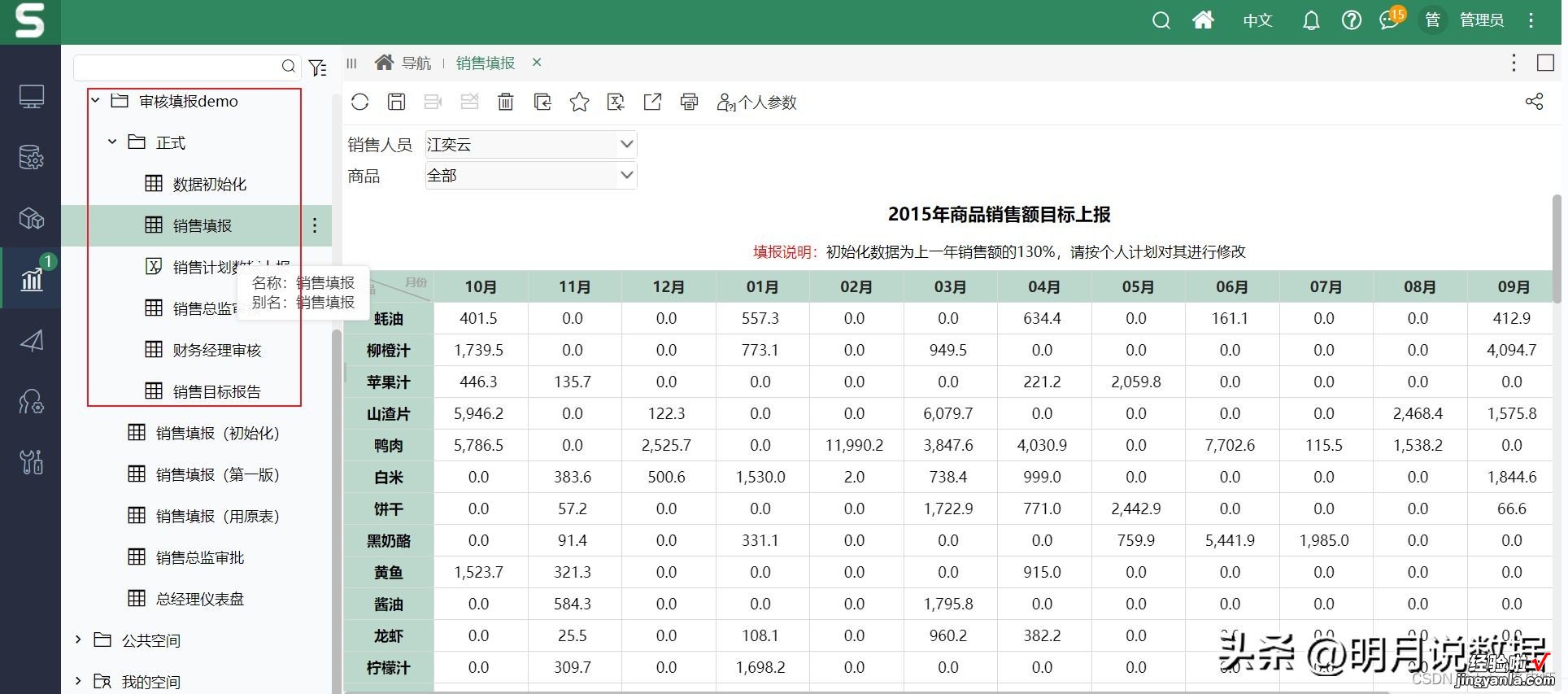Click the maximize square icon in tab bar
The height and width of the screenshot is (694, 1568).
pos(1545,63)
